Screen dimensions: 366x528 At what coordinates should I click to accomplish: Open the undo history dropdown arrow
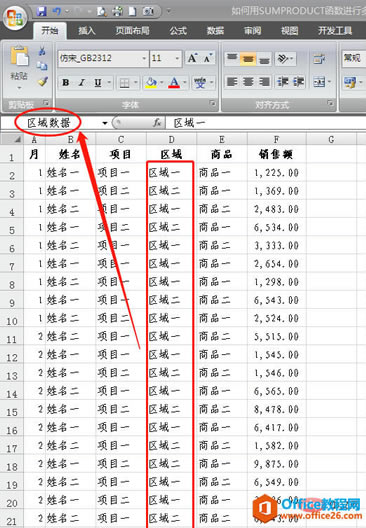click(x=67, y=12)
